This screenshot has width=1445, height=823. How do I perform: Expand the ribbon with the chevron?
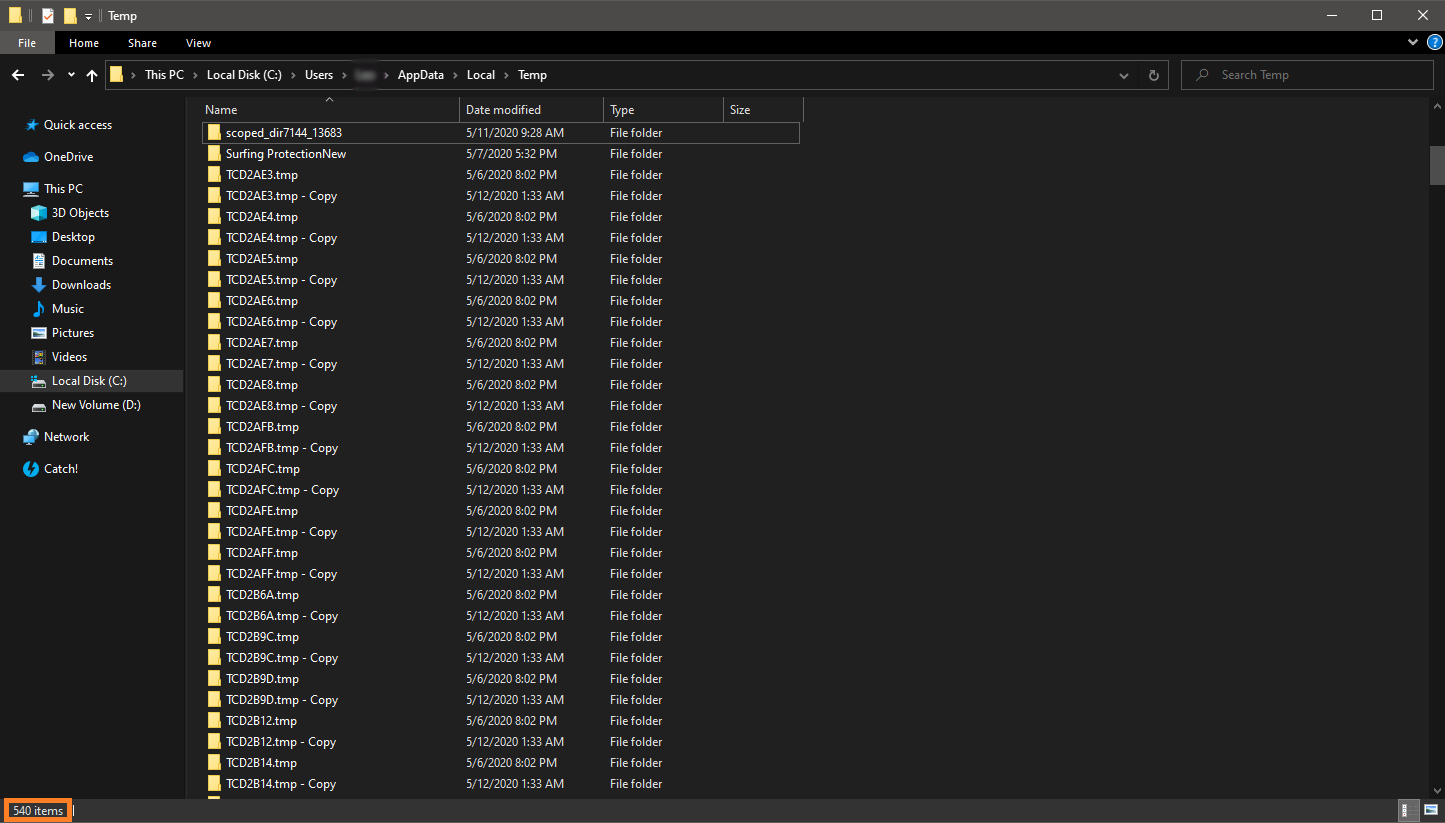tap(1412, 43)
